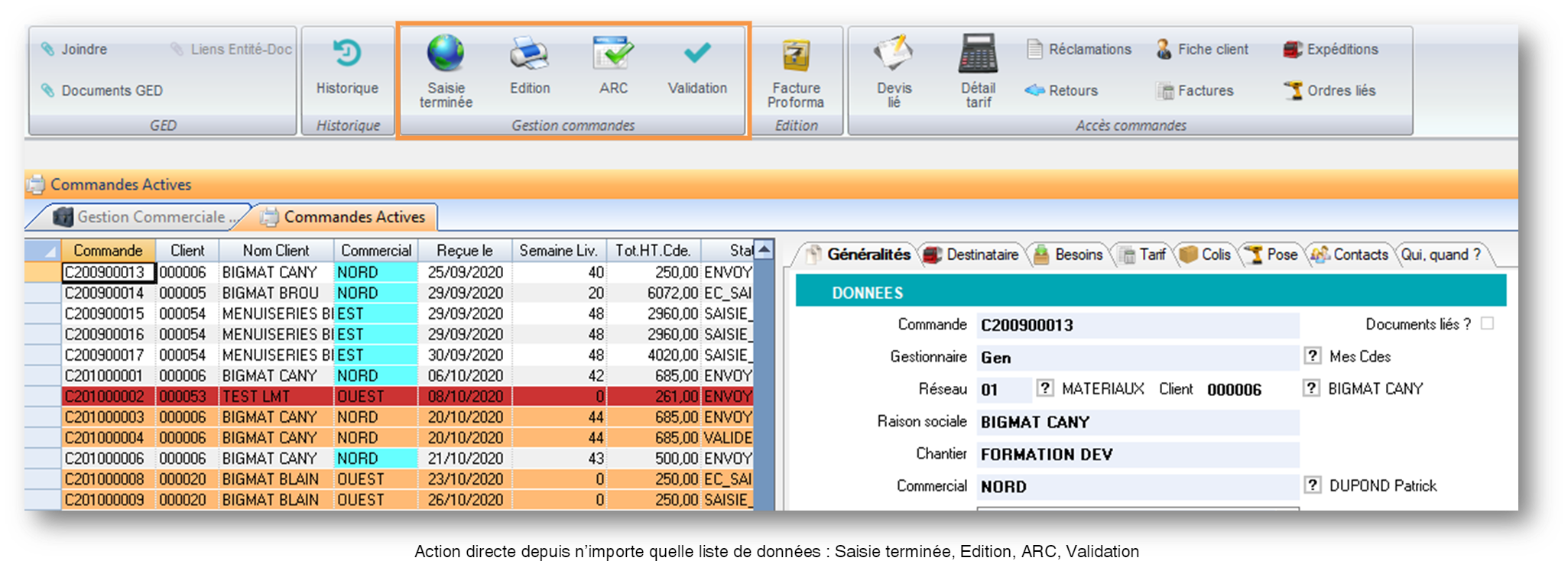Sort by the Reçue le column header
This screenshot has width=1568, height=574.
pos(464,251)
